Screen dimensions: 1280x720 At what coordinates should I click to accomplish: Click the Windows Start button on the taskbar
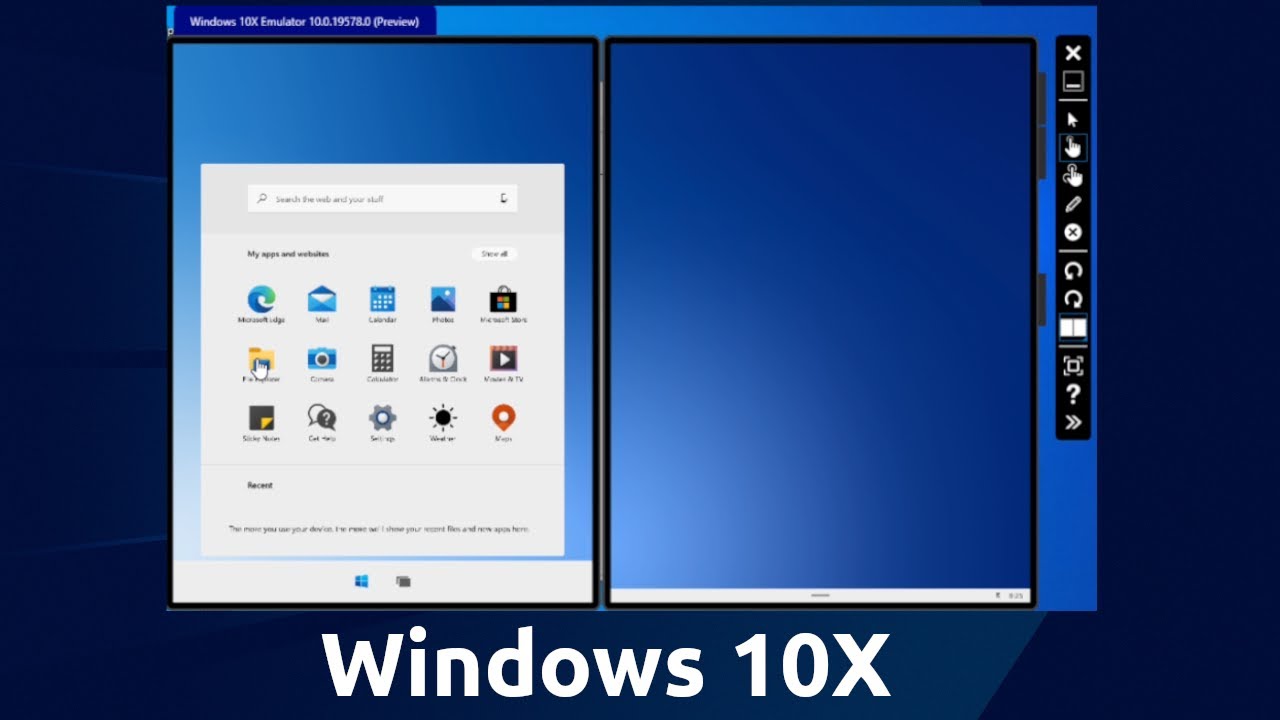(x=361, y=581)
